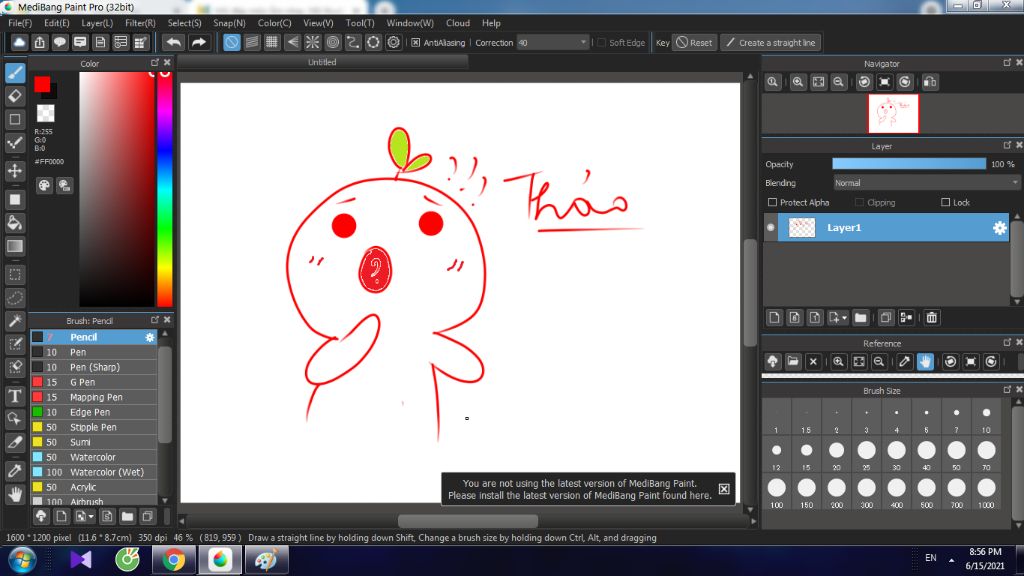
Task: Create a new layer in Layer panel
Action: (775, 317)
